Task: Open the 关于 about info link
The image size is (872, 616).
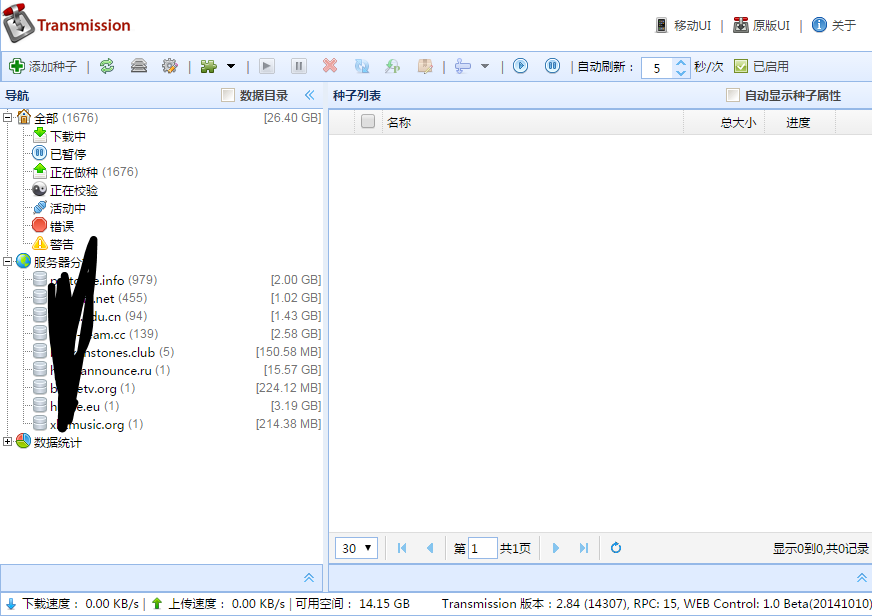Action: click(834, 25)
